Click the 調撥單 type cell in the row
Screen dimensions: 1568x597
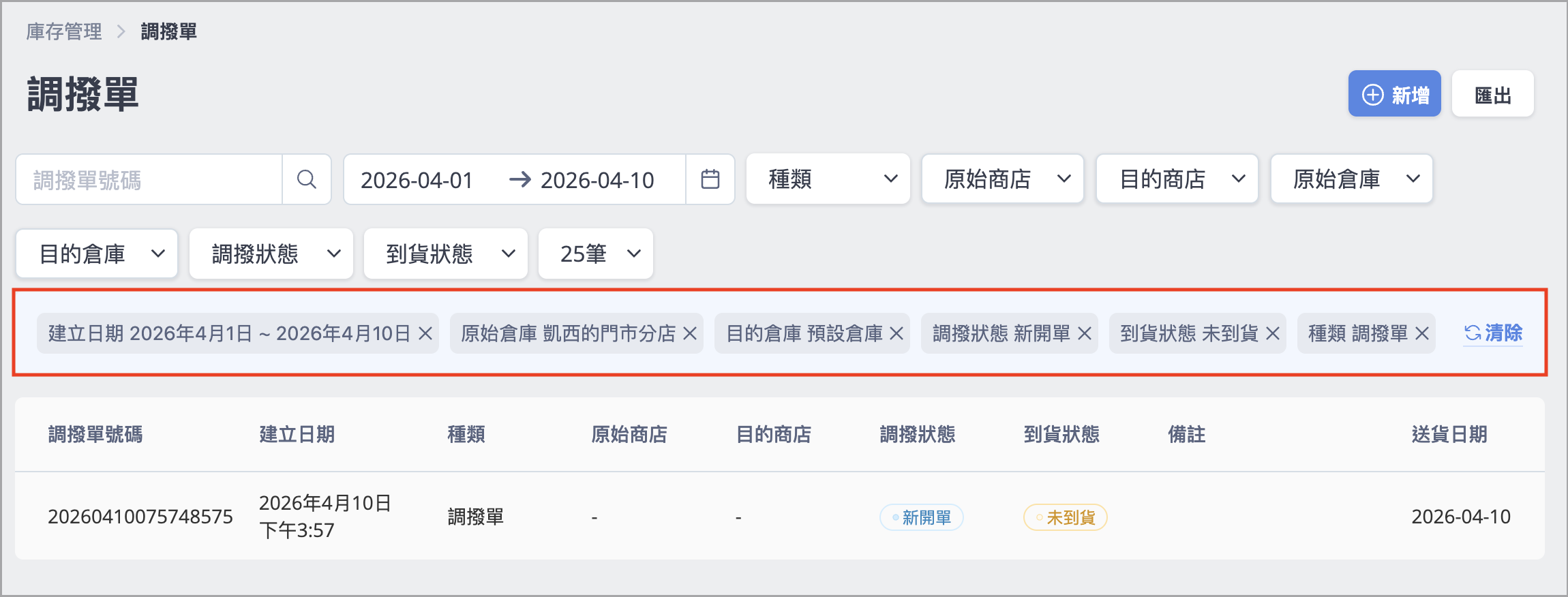tap(476, 517)
